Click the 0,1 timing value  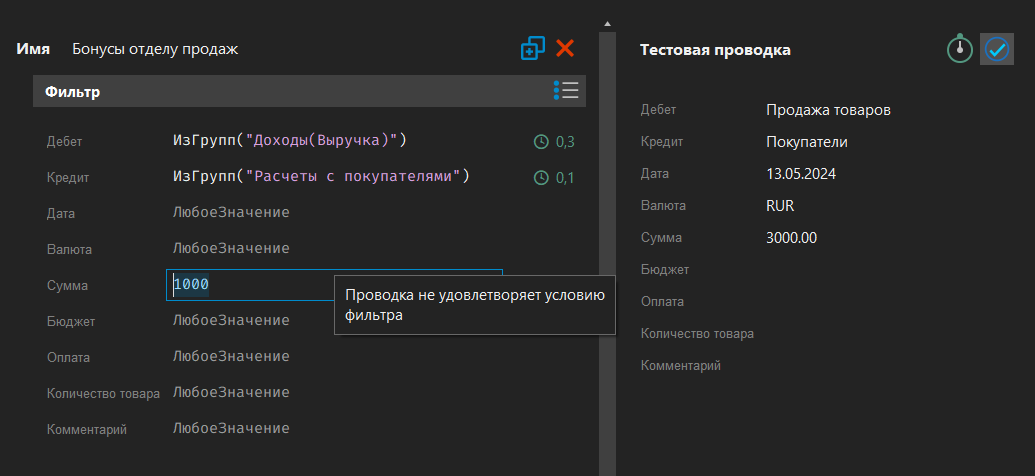(x=565, y=178)
